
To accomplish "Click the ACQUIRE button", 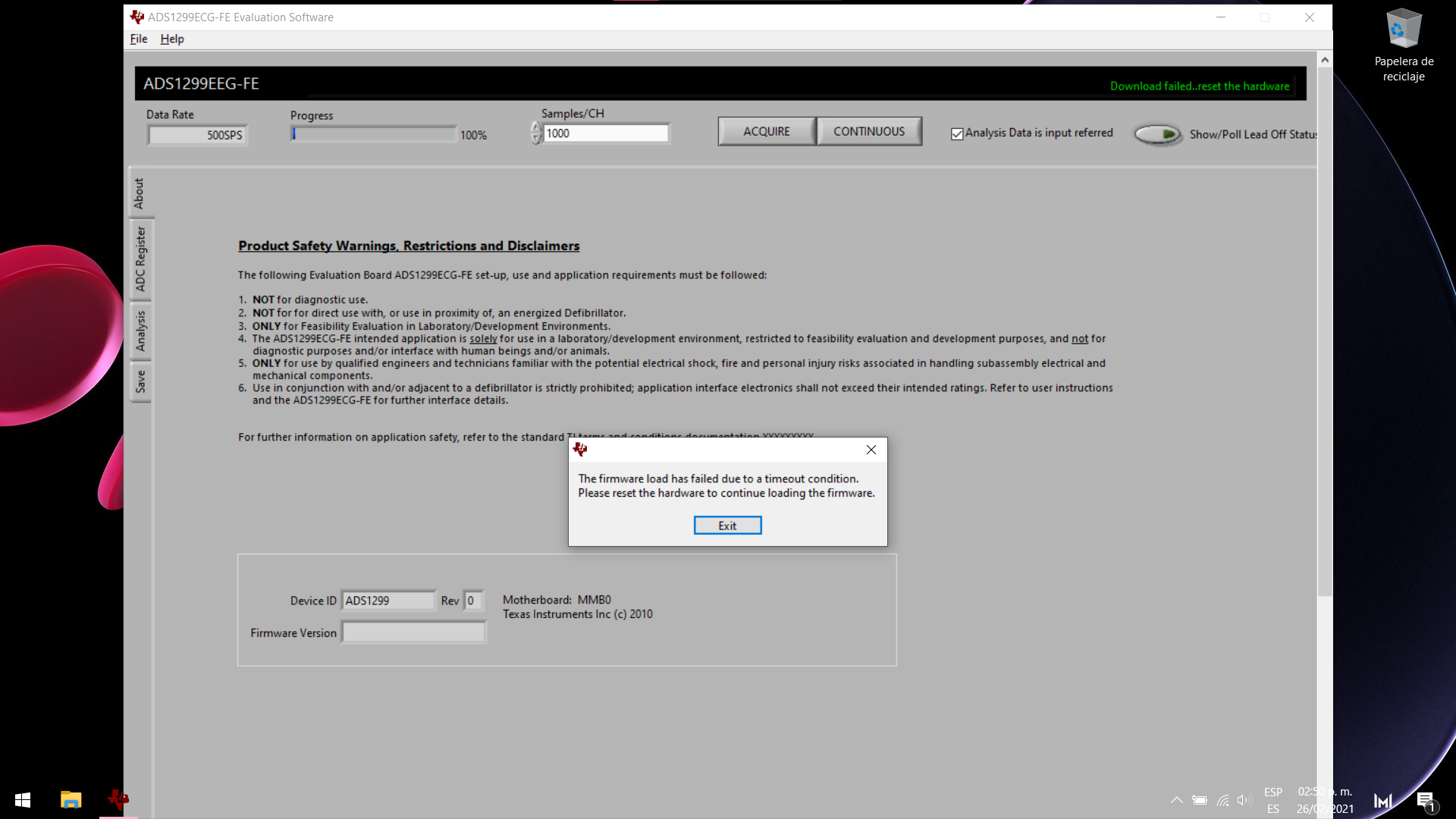I will pos(767,131).
